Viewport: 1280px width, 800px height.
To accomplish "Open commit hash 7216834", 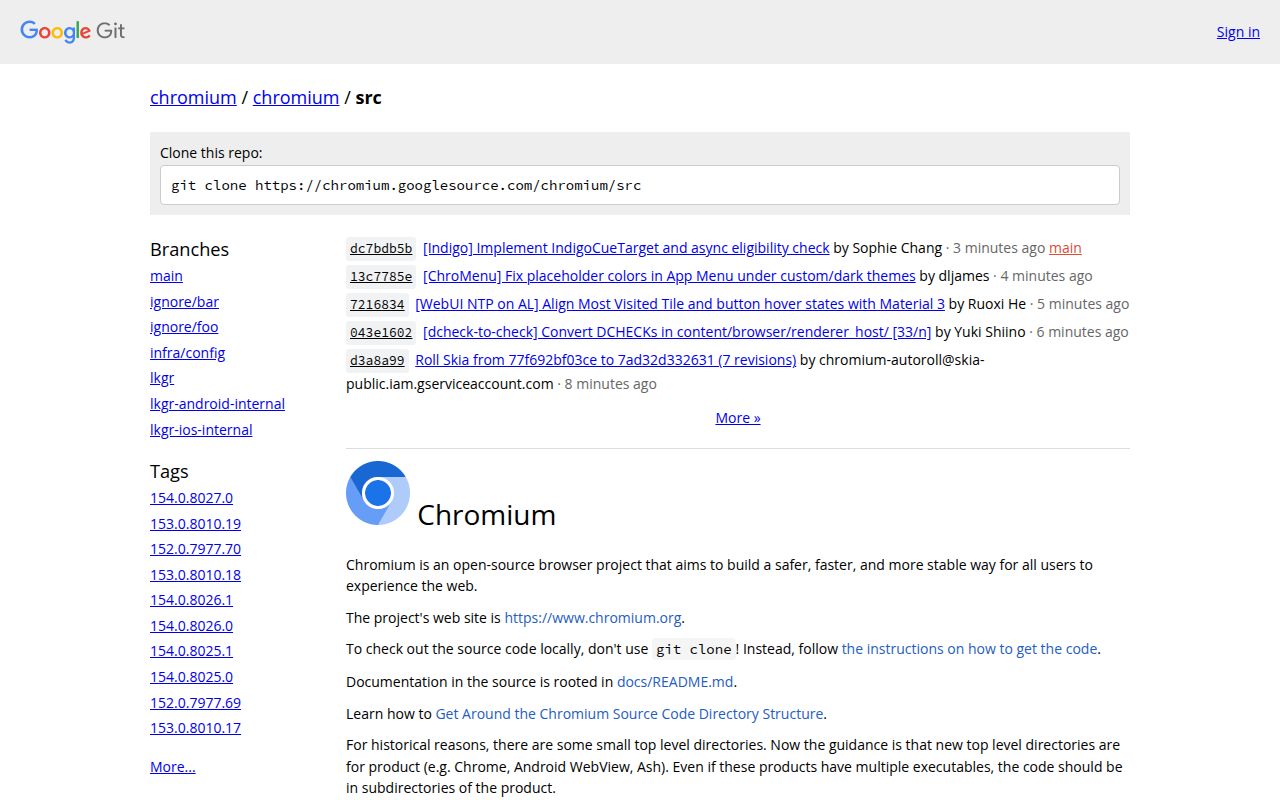I will click(377, 304).
